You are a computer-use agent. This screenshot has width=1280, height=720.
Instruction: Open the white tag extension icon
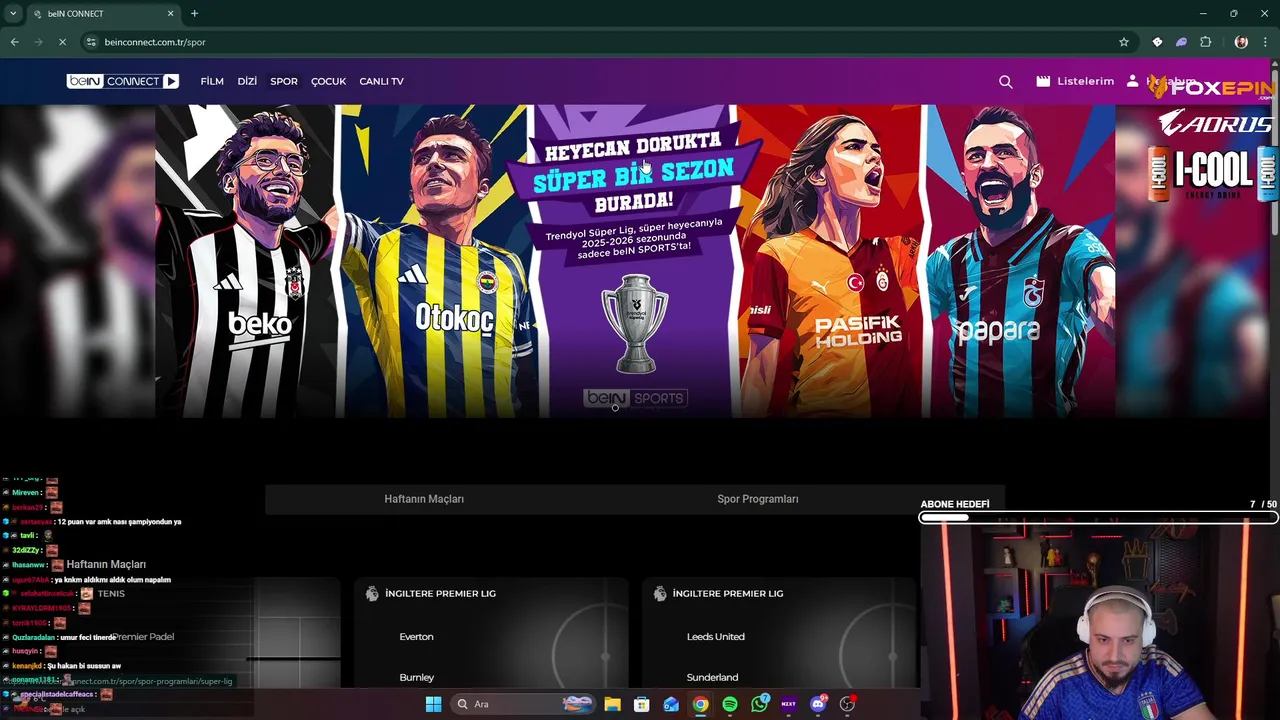point(1157,42)
